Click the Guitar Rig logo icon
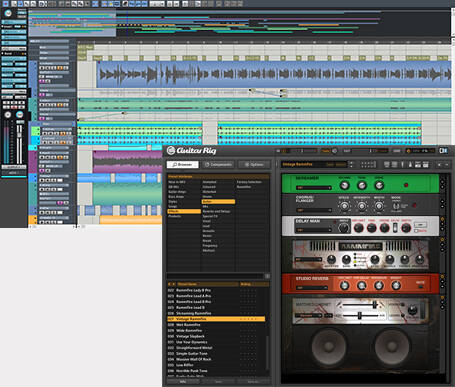Image resolution: width=455 pixels, height=387 pixels. [171, 151]
